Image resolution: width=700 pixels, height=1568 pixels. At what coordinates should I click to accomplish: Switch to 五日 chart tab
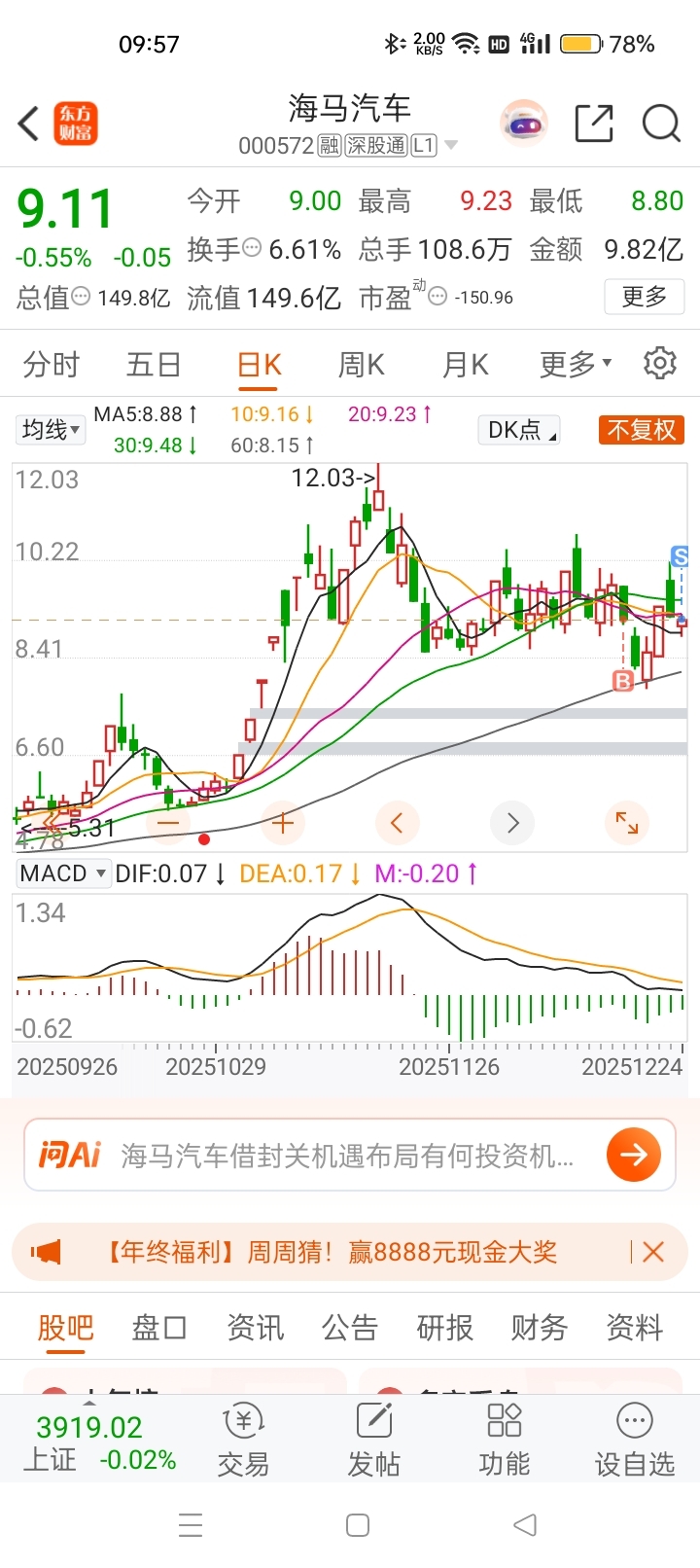click(154, 365)
